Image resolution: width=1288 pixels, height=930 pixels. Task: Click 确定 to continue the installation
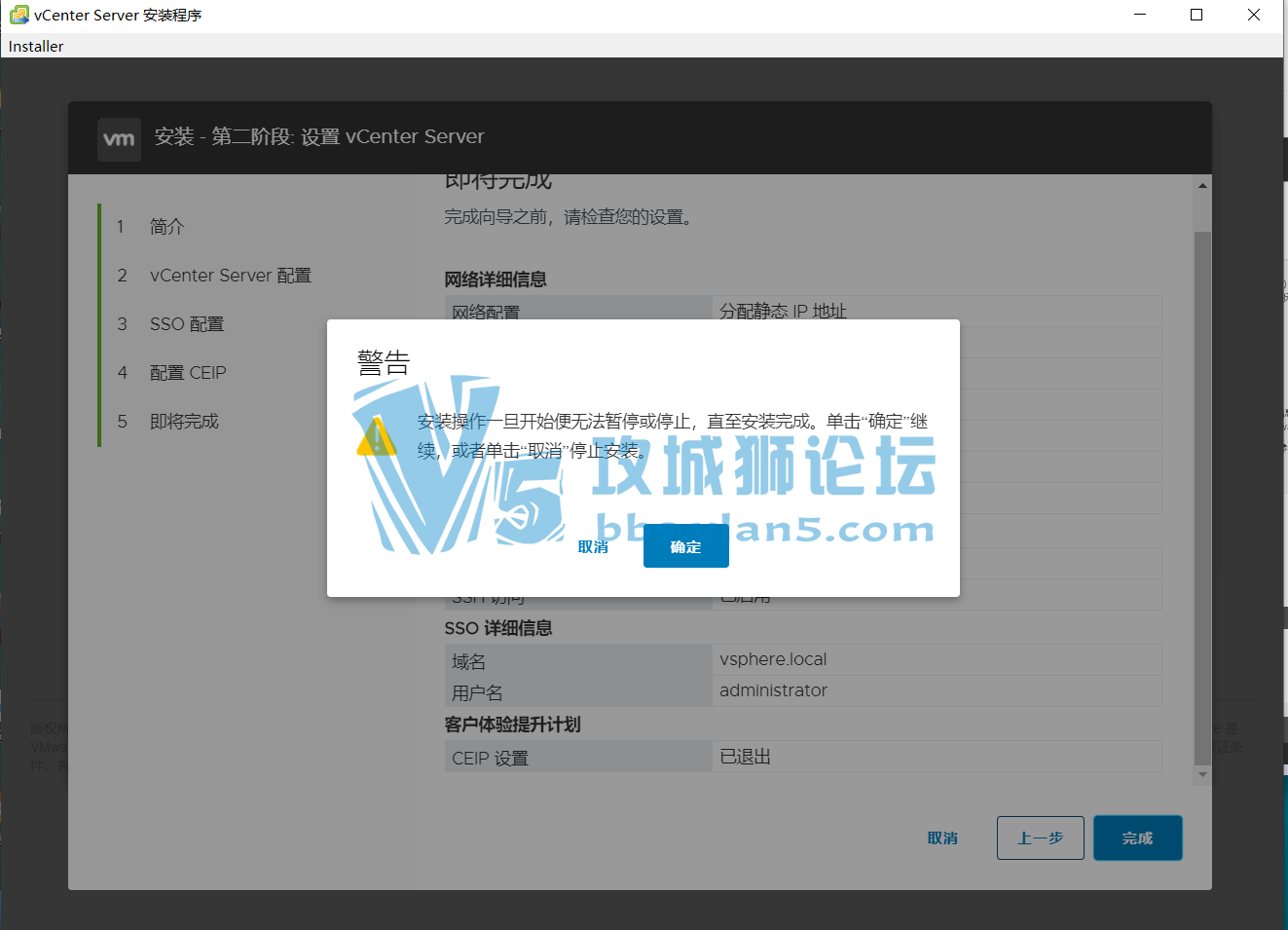[x=685, y=545]
